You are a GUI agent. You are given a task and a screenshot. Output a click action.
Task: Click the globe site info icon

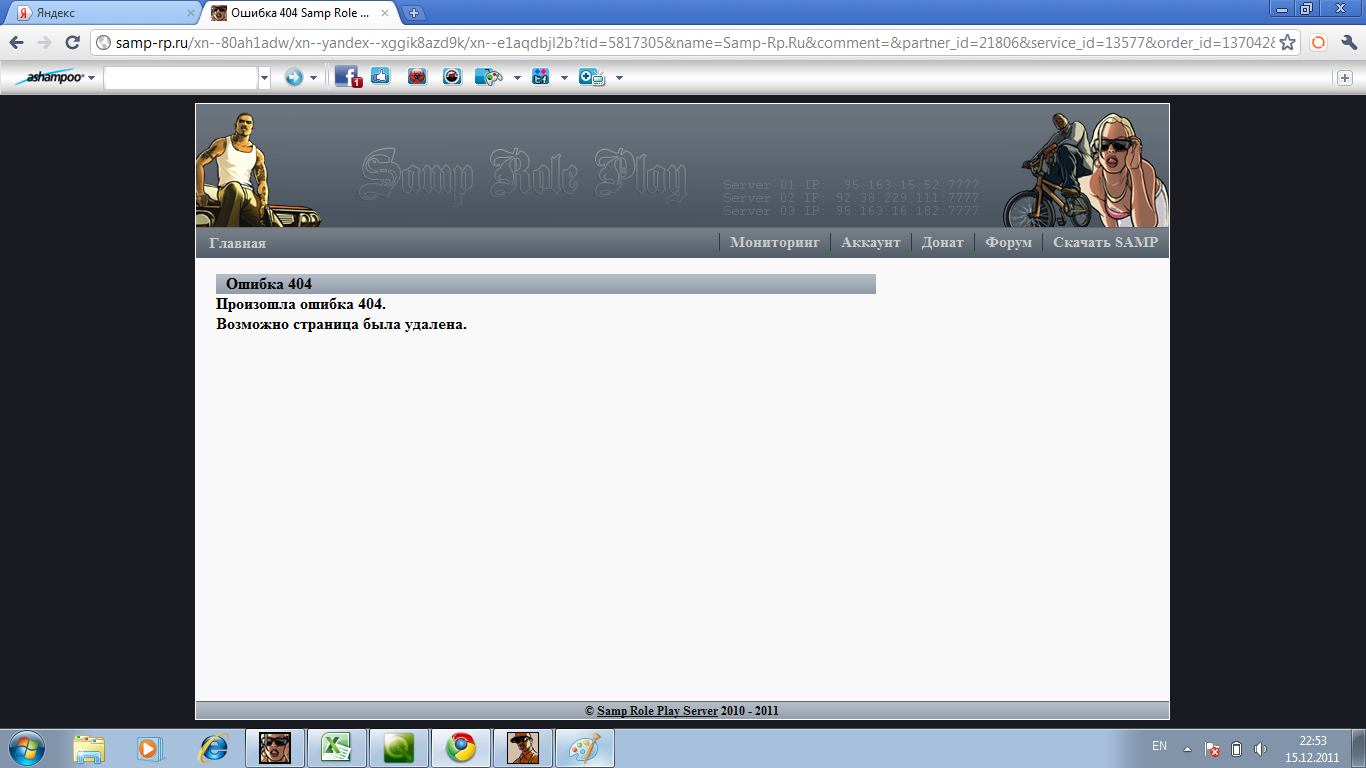[x=102, y=43]
